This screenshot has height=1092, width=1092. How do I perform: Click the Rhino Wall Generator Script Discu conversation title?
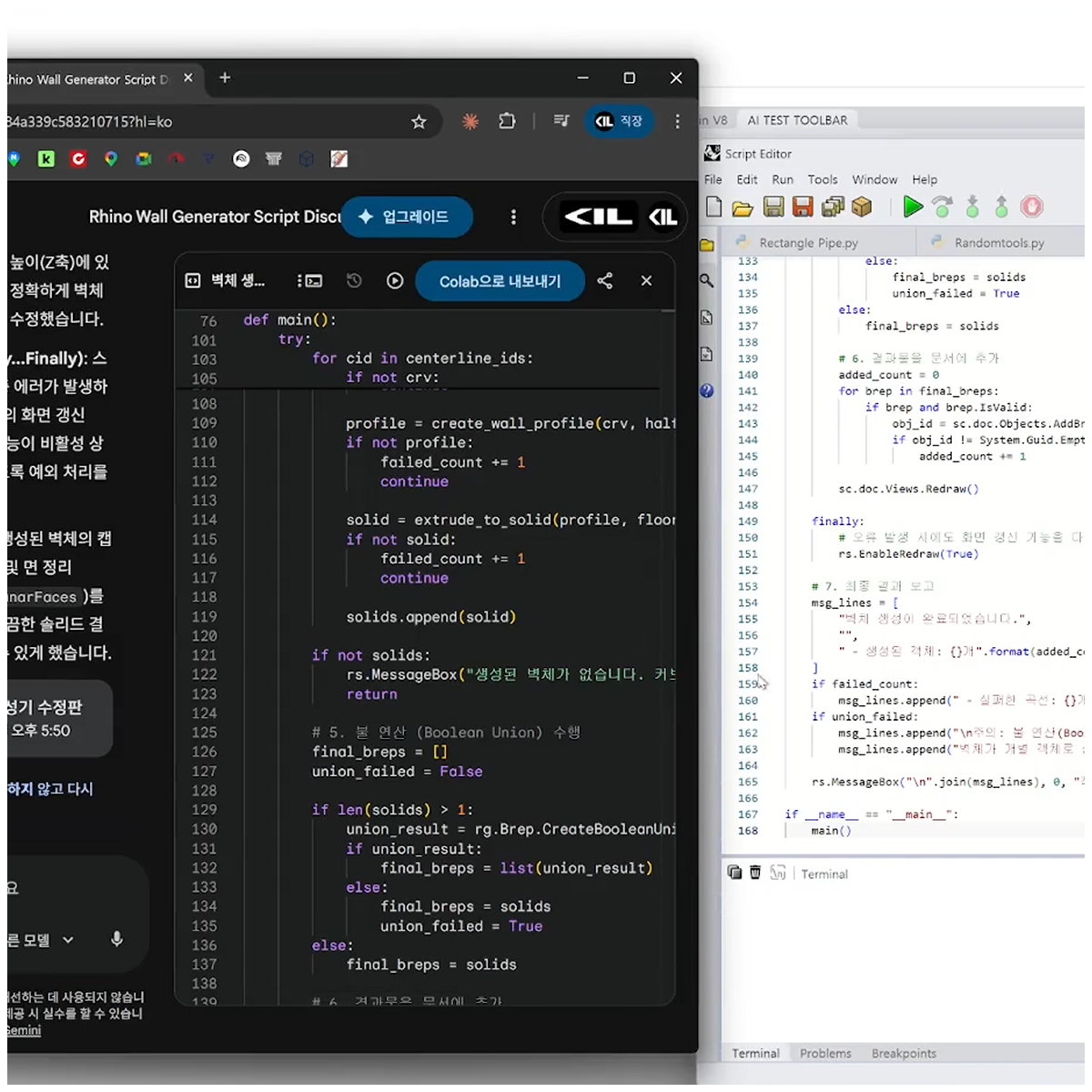point(215,217)
